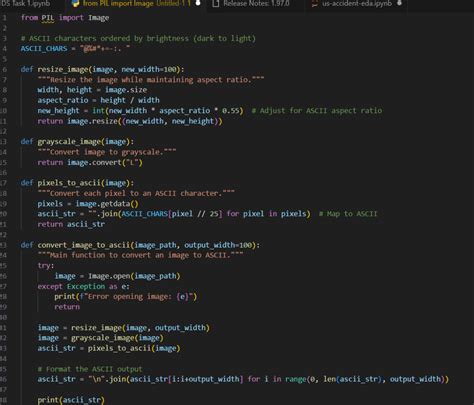The width and height of the screenshot is (474, 405).
Task: Click 'image.getdata()' on the pixels line
Action: point(107,204)
